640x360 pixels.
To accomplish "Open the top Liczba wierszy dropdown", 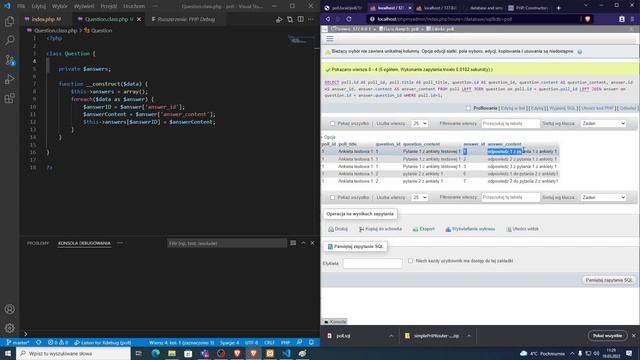I will (419, 123).
